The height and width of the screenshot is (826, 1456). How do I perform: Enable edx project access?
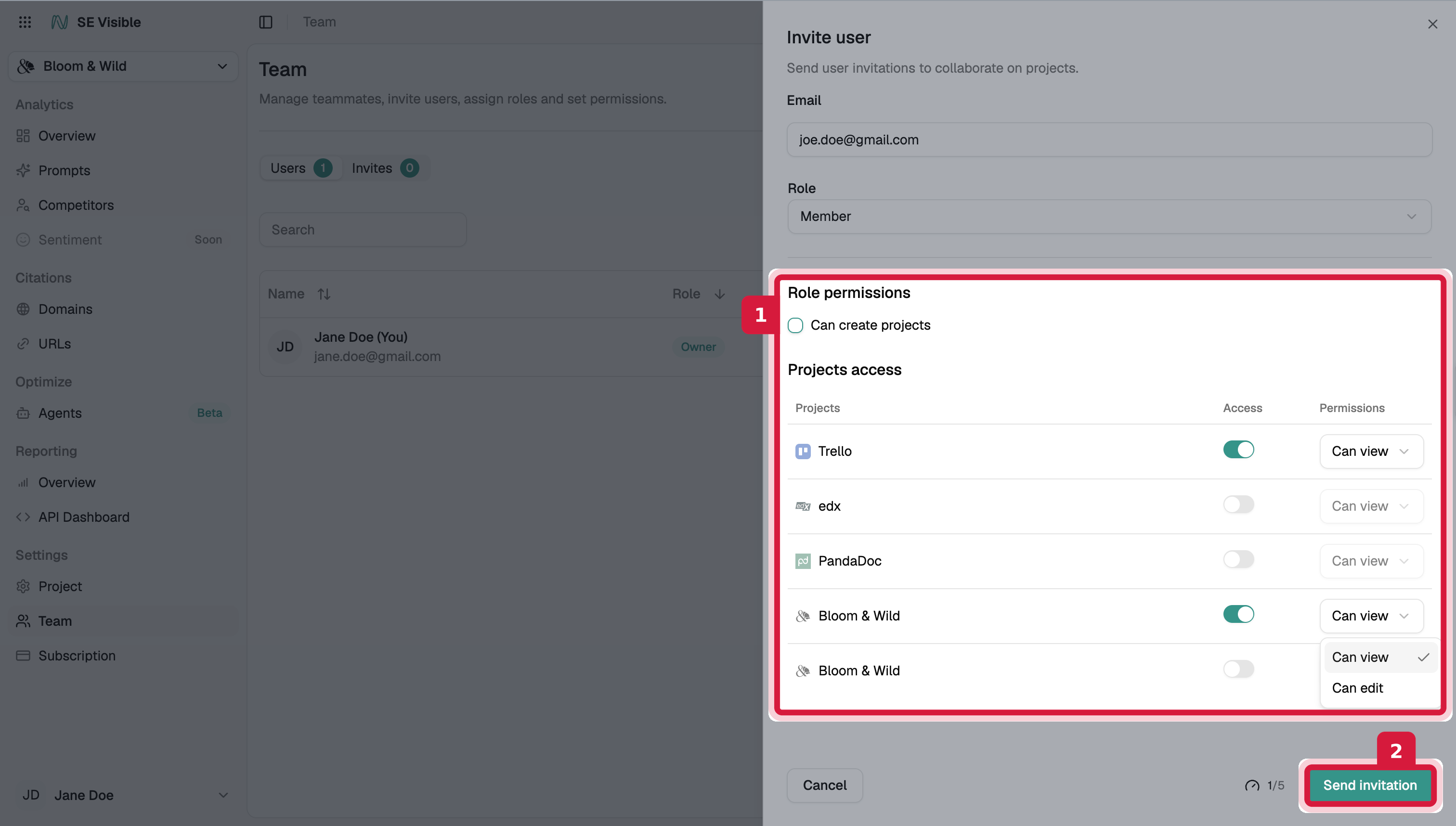click(1238, 504)
